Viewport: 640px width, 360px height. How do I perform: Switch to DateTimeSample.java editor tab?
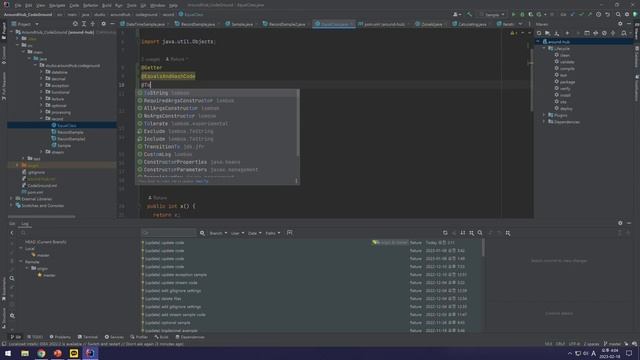(145, 24)
